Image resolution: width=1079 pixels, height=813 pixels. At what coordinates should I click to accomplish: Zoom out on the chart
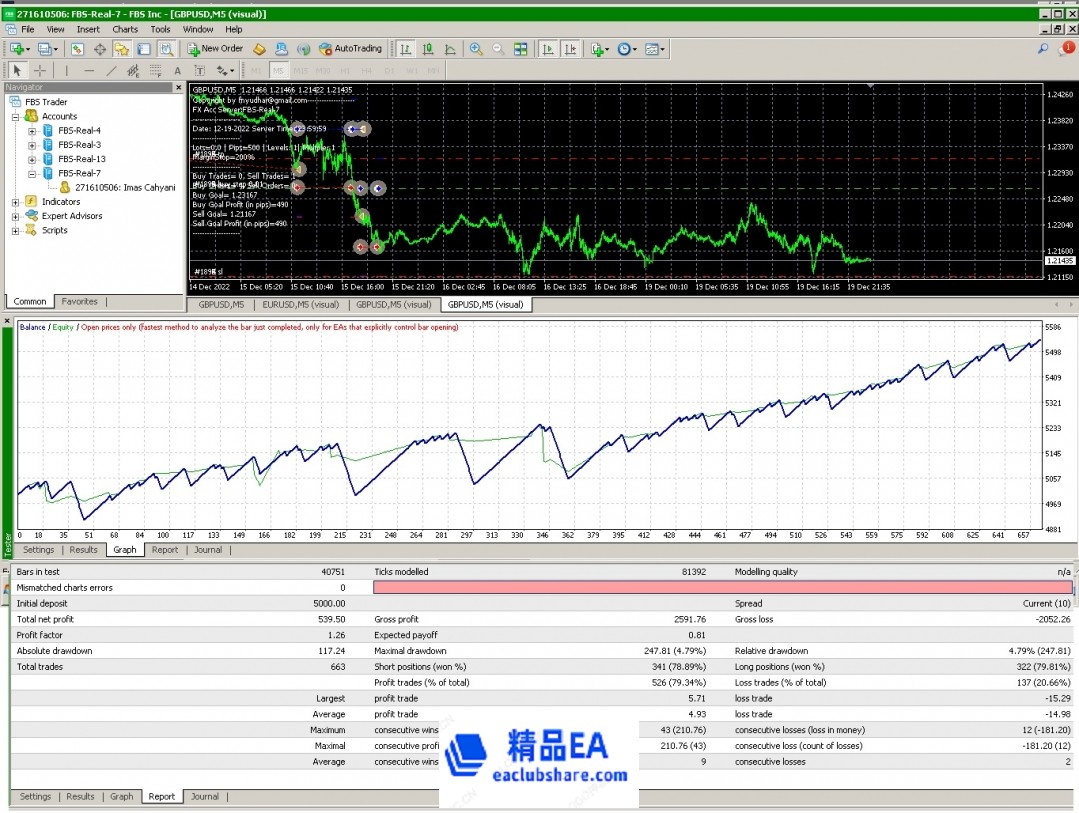click(x=497, y=48)
